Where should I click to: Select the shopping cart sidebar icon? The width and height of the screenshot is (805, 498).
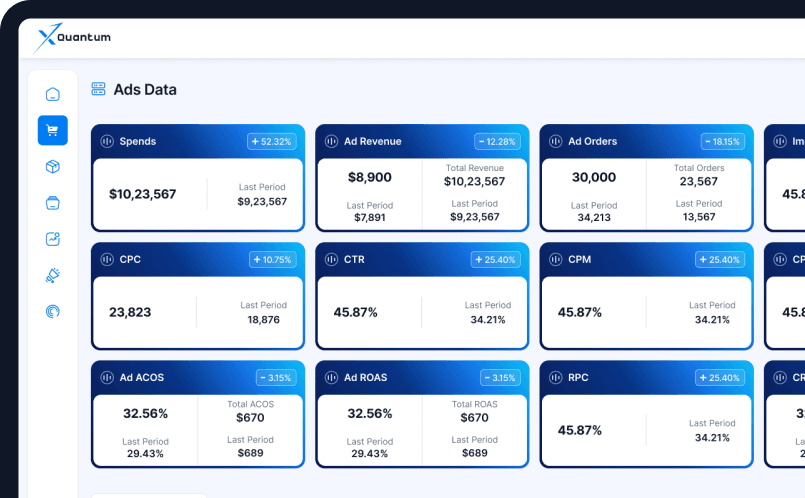(53, 130)
